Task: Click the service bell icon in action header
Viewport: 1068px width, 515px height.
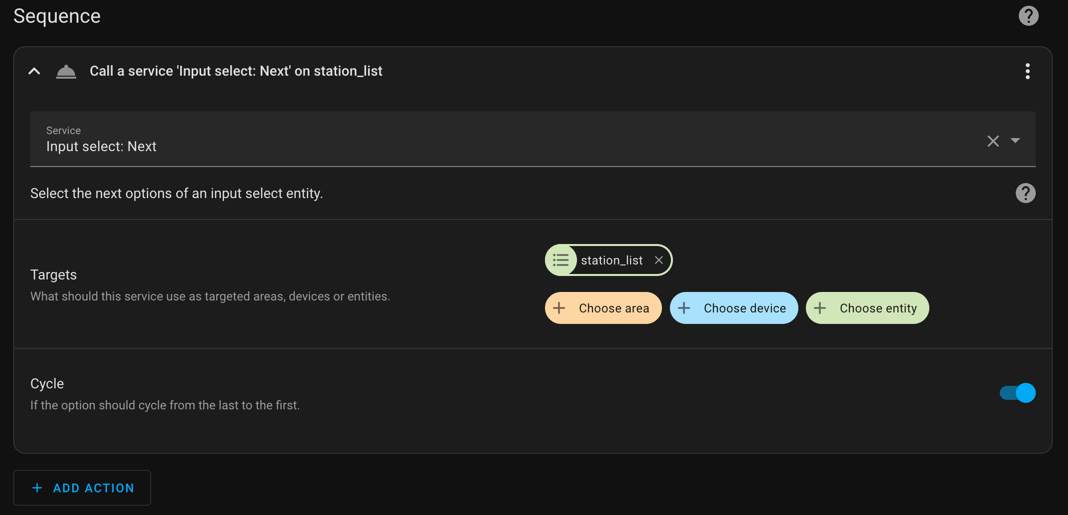Action: tap(66, 71)
